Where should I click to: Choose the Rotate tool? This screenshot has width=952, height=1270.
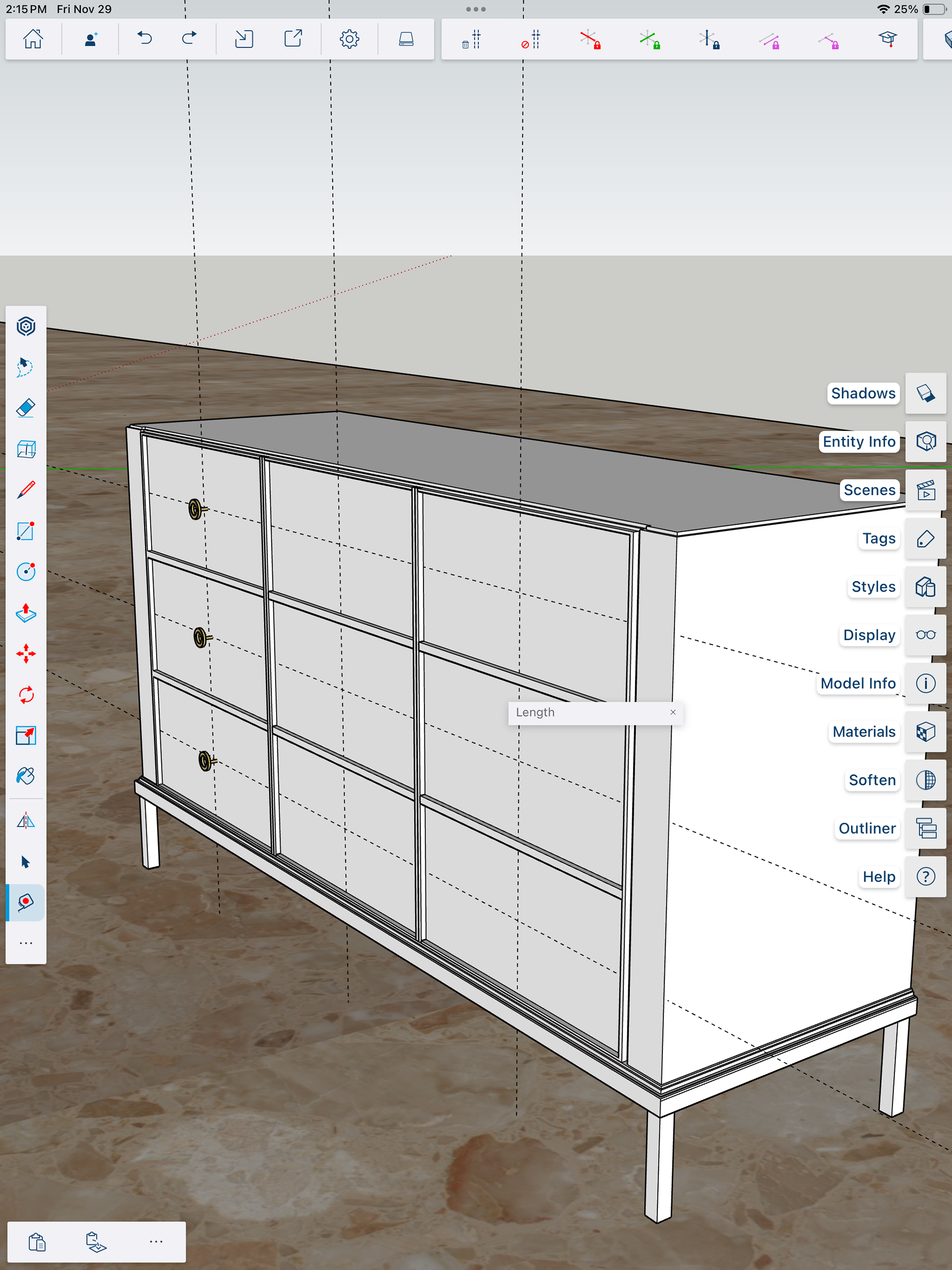click(x=26, y=695)
